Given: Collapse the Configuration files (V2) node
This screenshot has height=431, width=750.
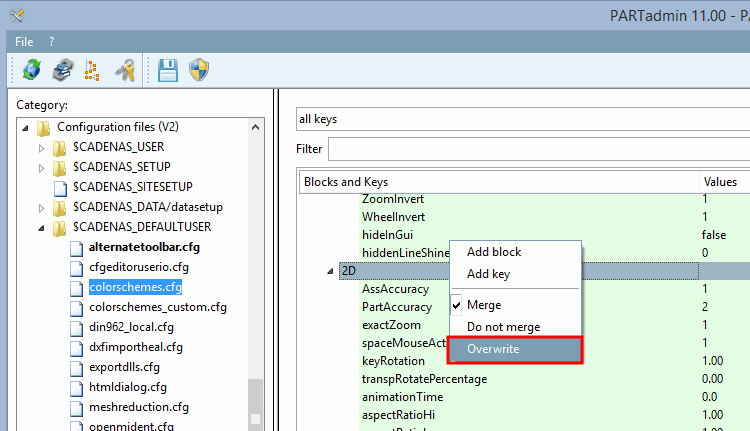Looking at the screenshot, I should tap(25, 128).
